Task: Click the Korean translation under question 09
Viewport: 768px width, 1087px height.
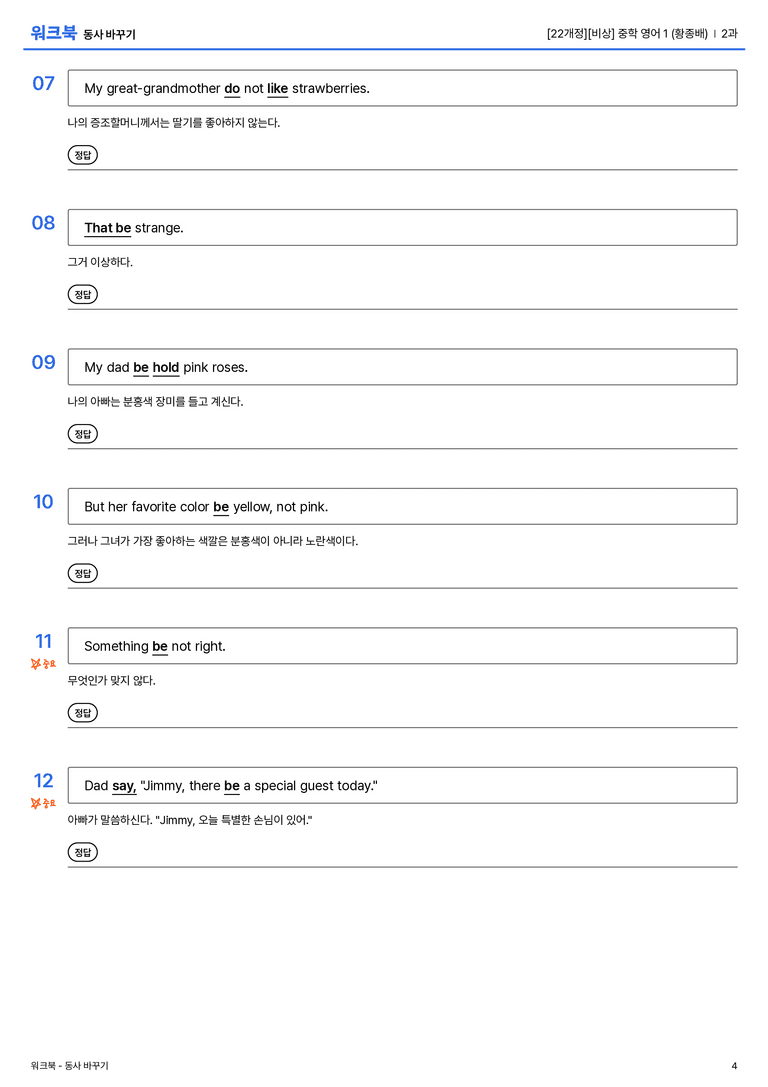Action: [x=155, y=401]
